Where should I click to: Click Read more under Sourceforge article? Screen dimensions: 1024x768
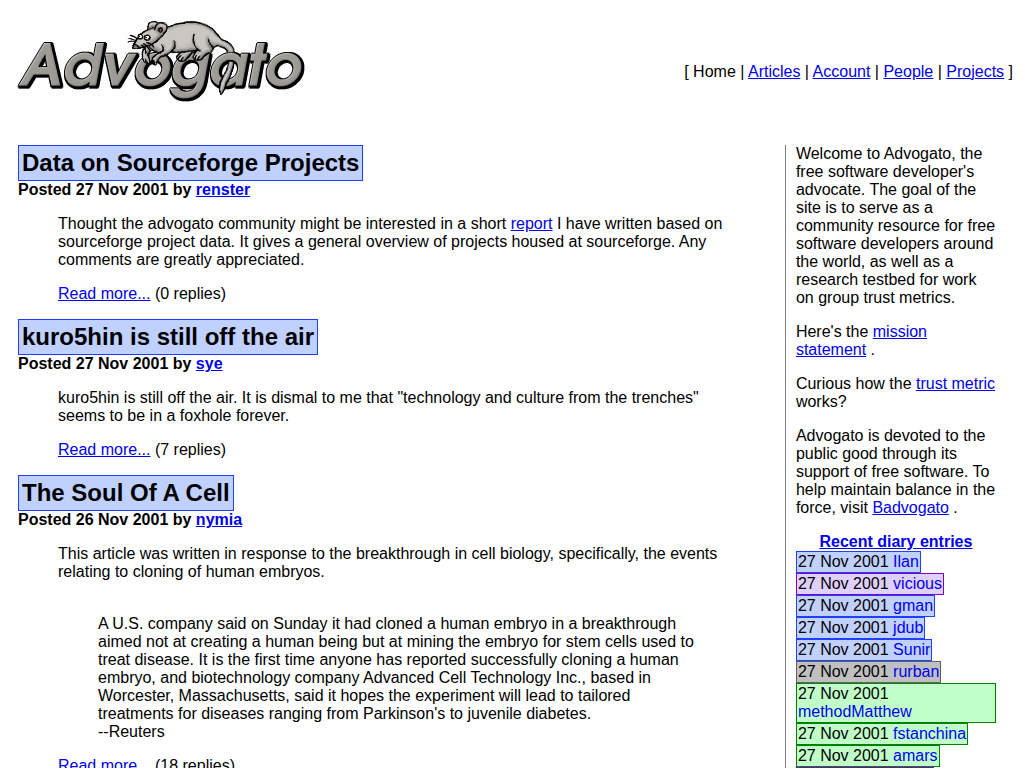pos(104,293)
